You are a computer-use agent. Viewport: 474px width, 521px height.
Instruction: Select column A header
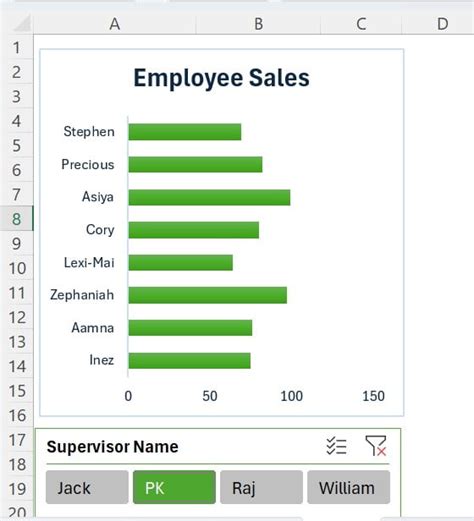[x=115, y=24]
